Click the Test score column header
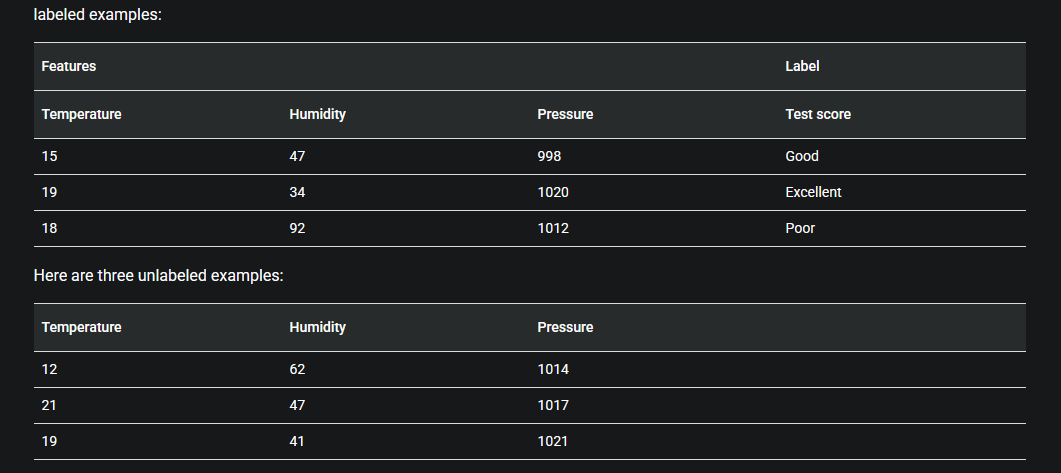This screenshot has height=473, width=1061. click(x=902, y=114)
